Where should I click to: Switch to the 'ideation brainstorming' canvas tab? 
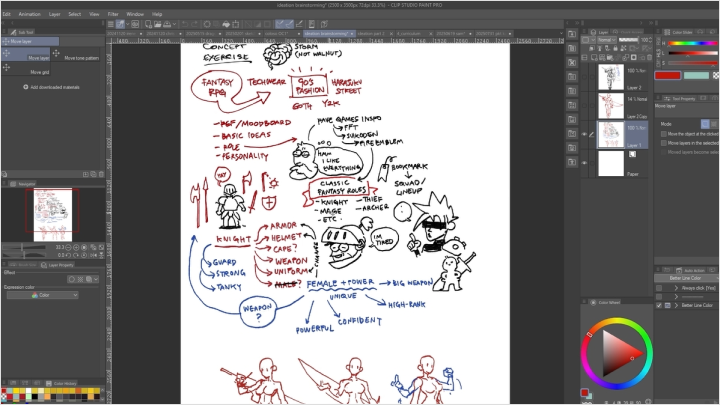pos(326,34)
